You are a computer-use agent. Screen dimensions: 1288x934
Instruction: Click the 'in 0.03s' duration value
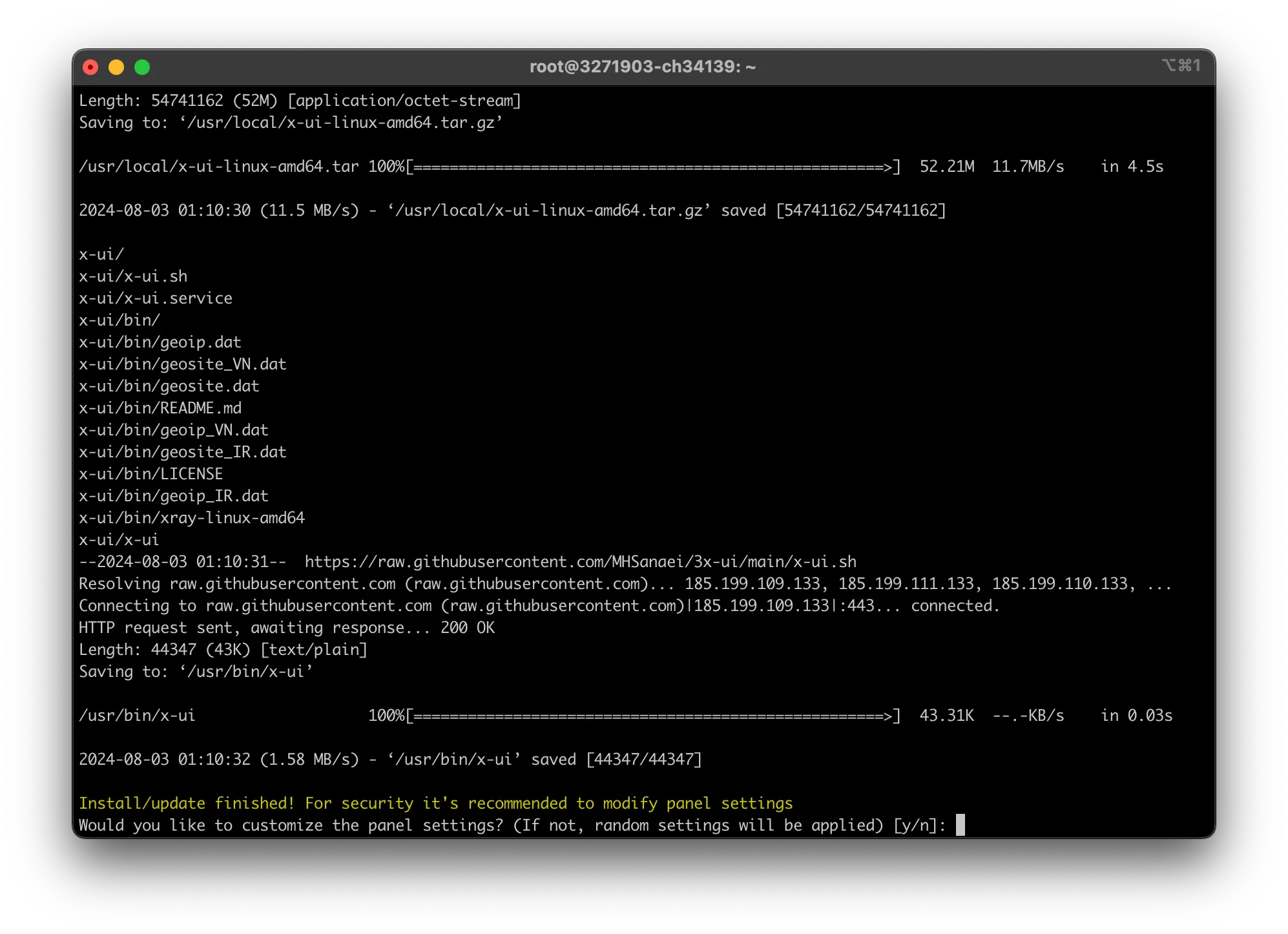point(1137,716)
